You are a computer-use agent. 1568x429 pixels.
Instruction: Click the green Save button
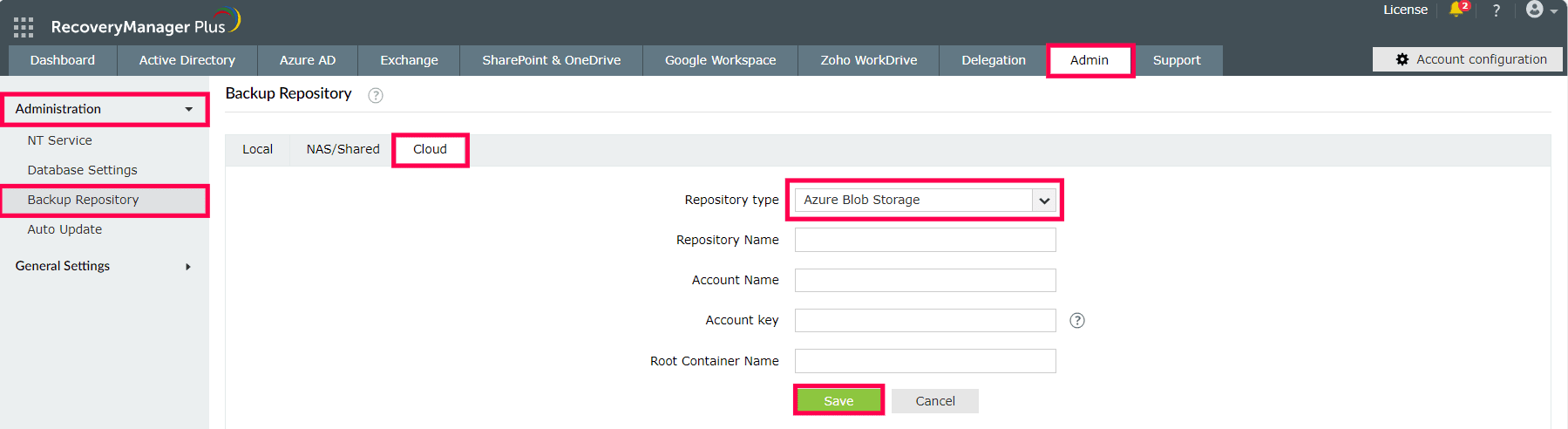point(838,401)
